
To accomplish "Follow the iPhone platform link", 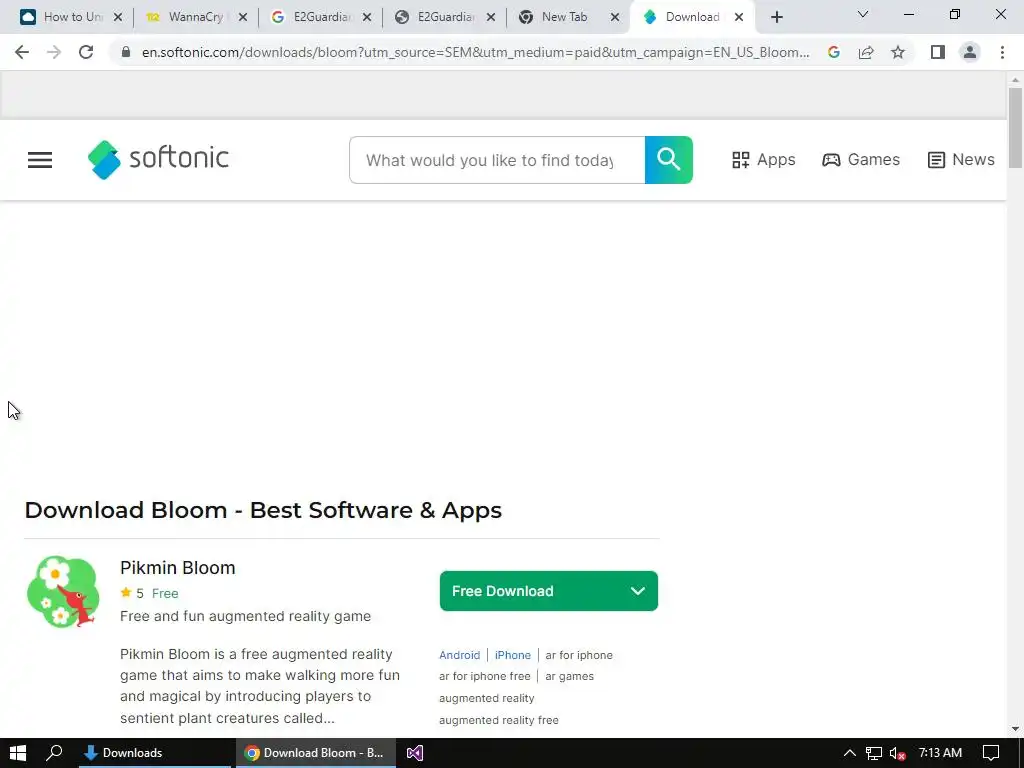I will tap(513, 655).
